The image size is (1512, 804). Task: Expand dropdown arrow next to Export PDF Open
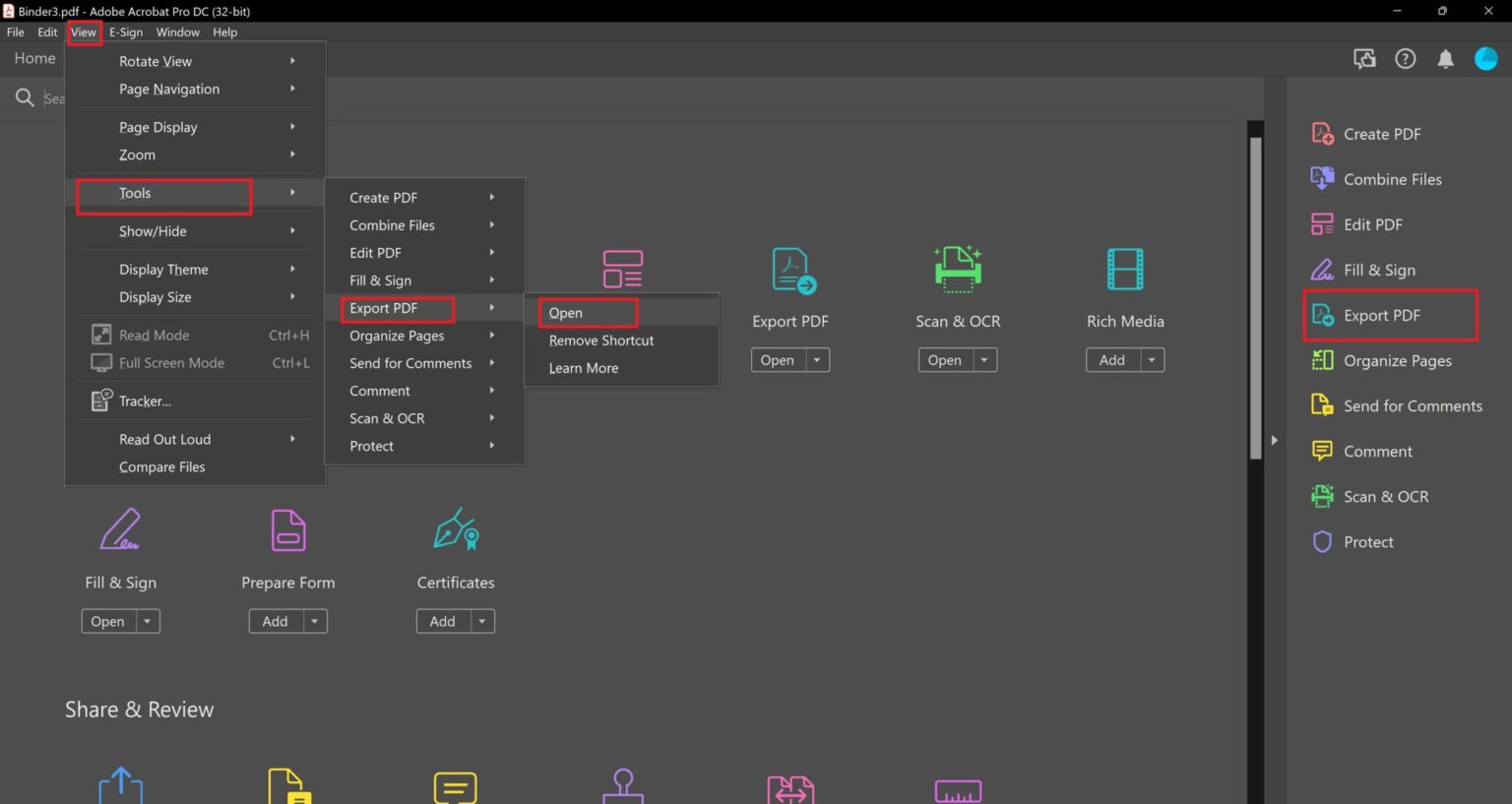[817, 360]
